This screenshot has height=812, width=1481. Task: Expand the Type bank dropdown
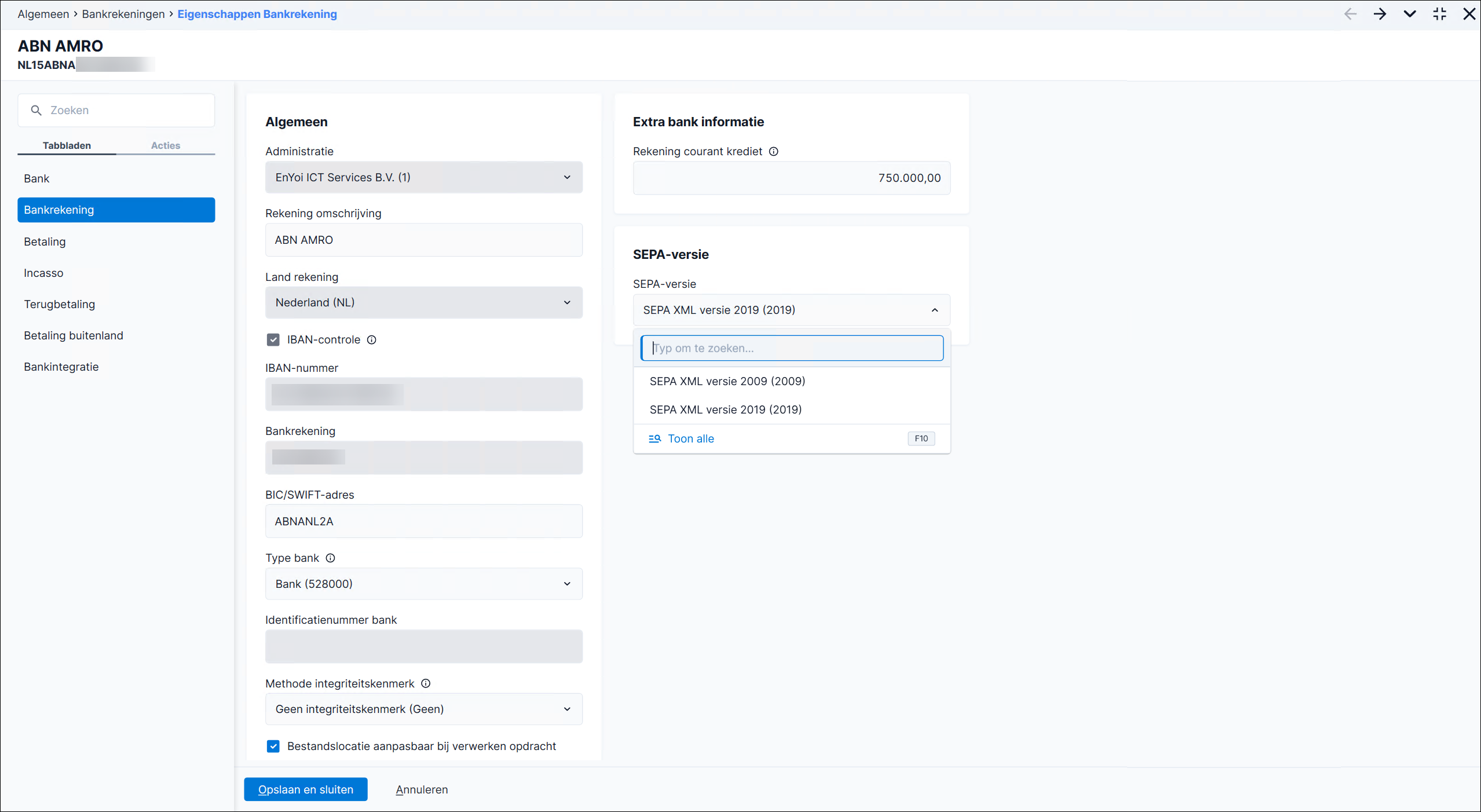[x=424, y=584]
